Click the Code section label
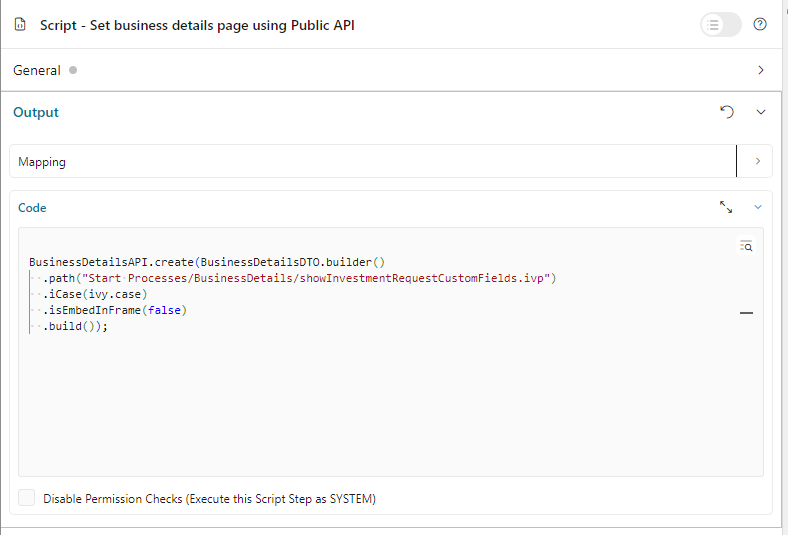This screenshot has width=789, height=535. click(32, 207)
